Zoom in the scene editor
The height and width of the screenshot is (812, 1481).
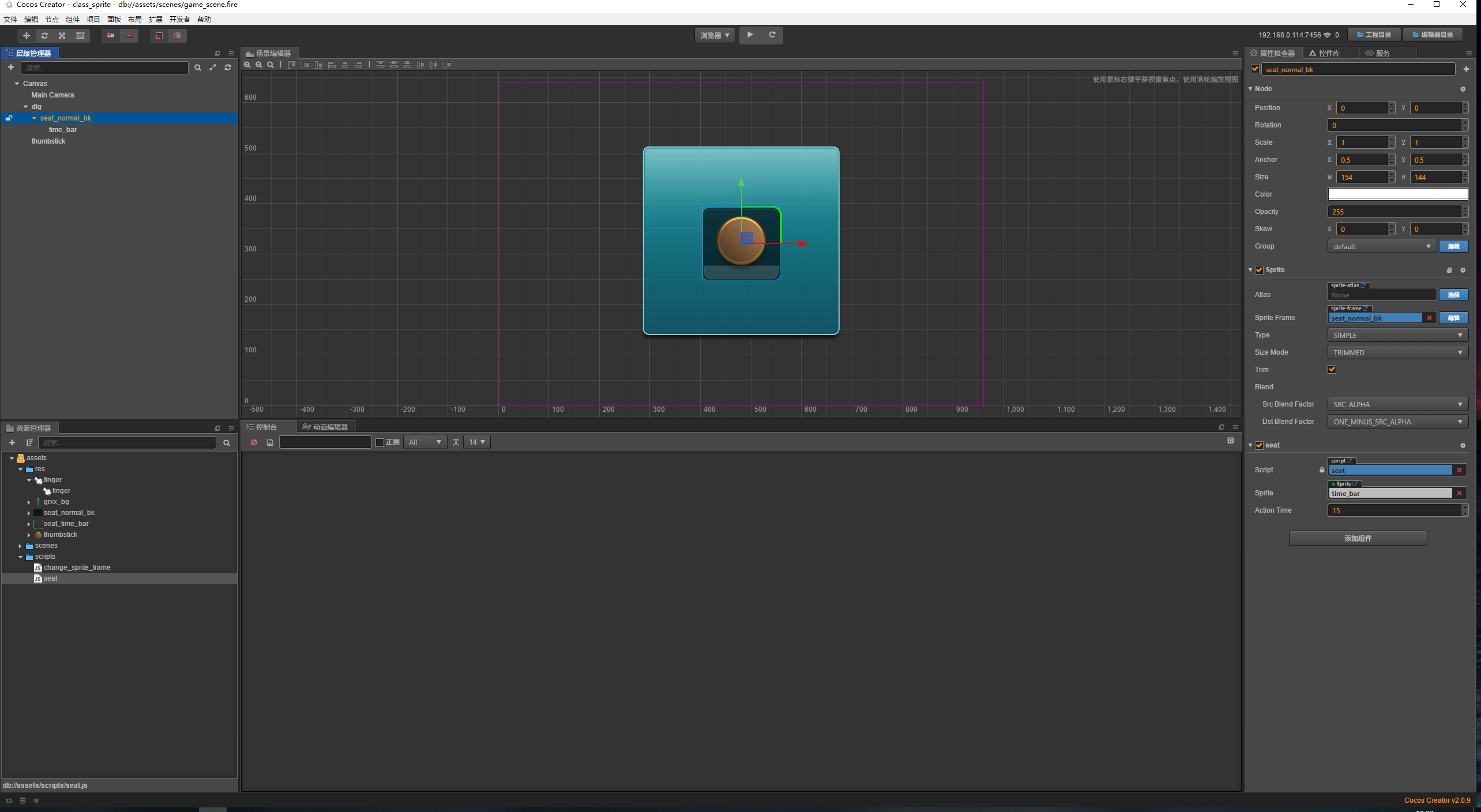pyautogui.click(x=247, y=65)
